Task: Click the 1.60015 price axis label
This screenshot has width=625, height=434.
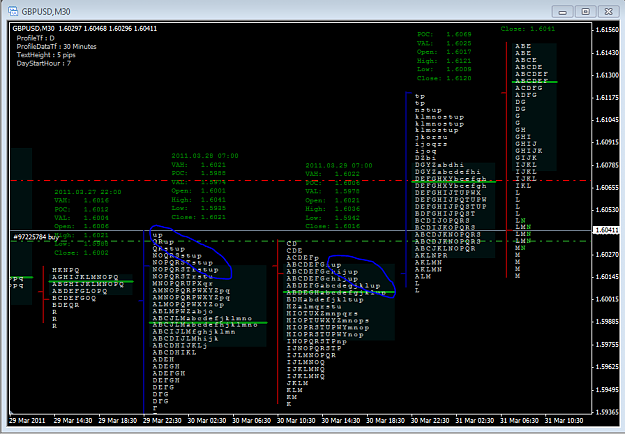Action: [607, 299]
